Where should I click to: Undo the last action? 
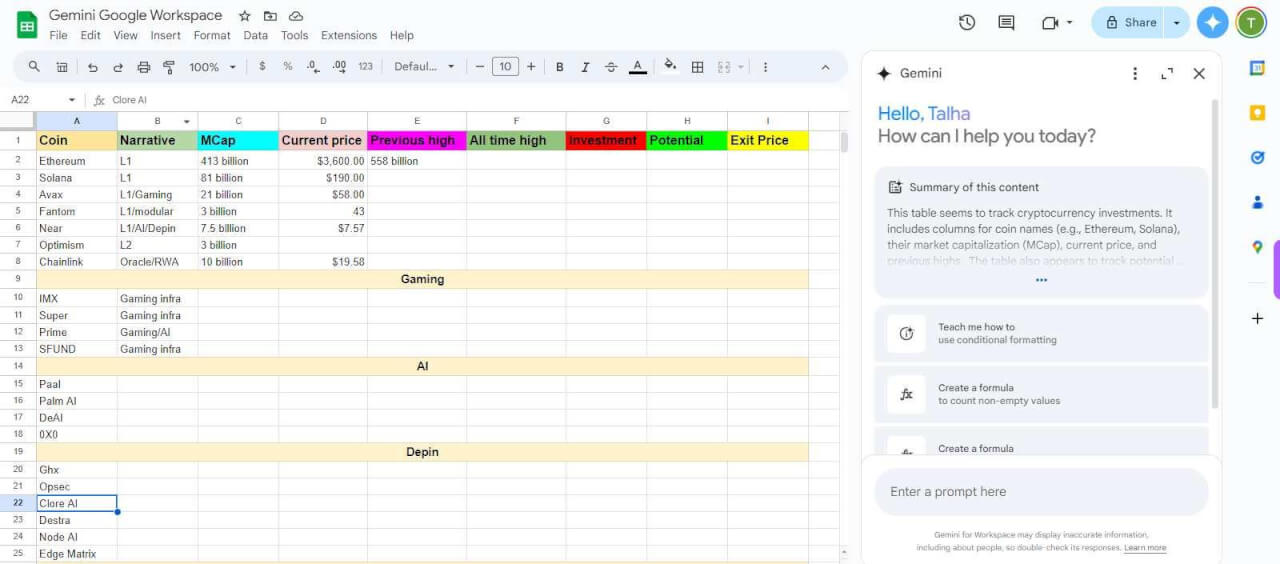tap(93, 67)
